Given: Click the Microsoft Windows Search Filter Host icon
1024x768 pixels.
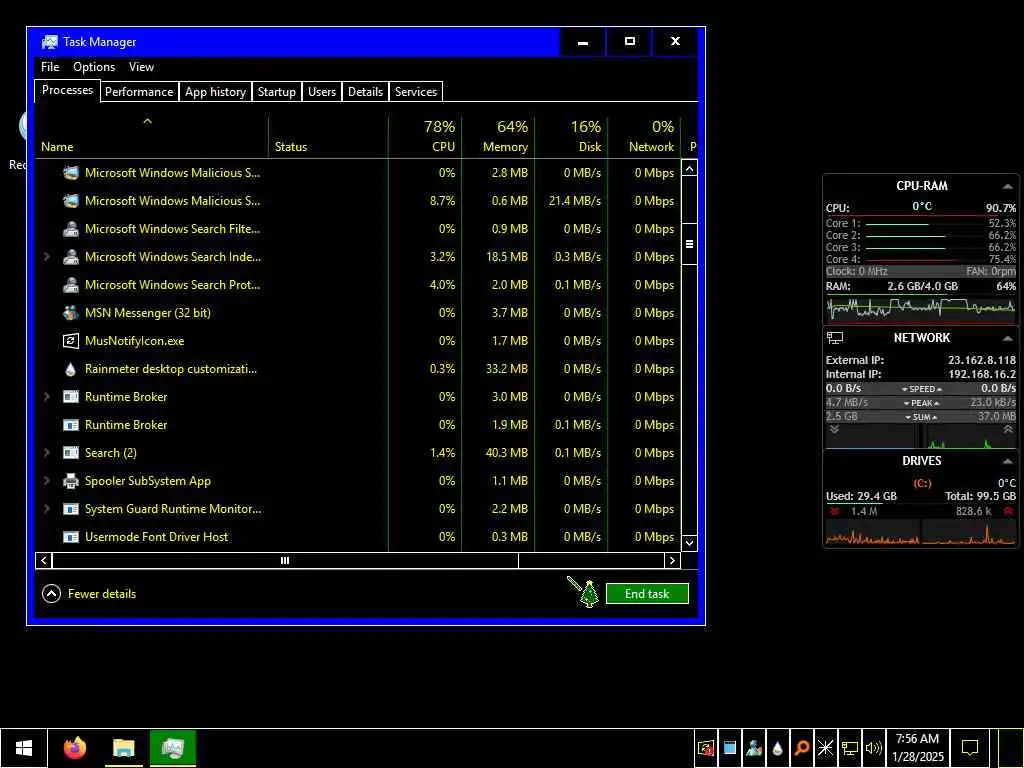Looking at the screenshot, I should (71, 229).
